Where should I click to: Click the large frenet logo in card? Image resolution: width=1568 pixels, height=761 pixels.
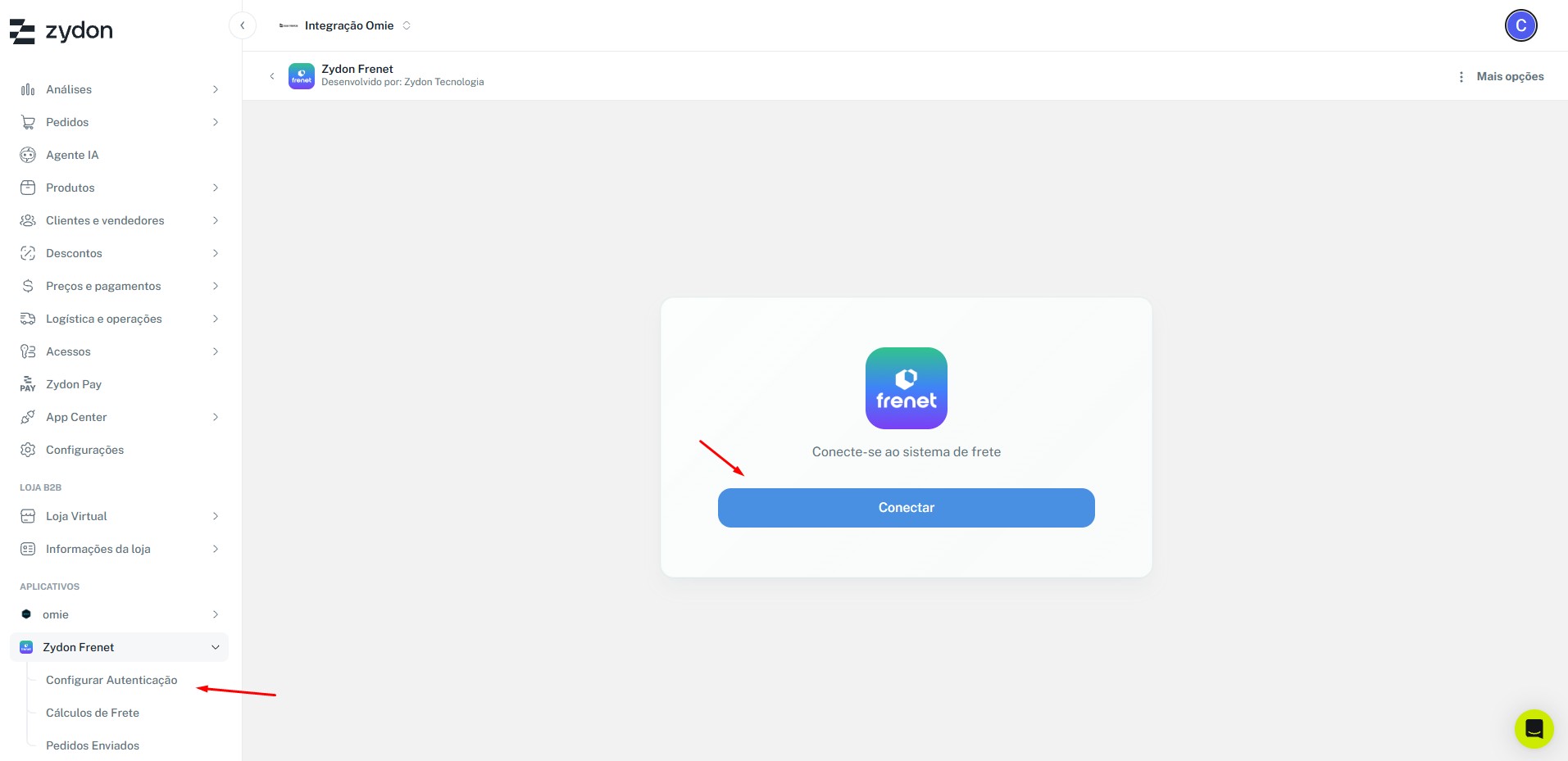click(x=906, y=388)
